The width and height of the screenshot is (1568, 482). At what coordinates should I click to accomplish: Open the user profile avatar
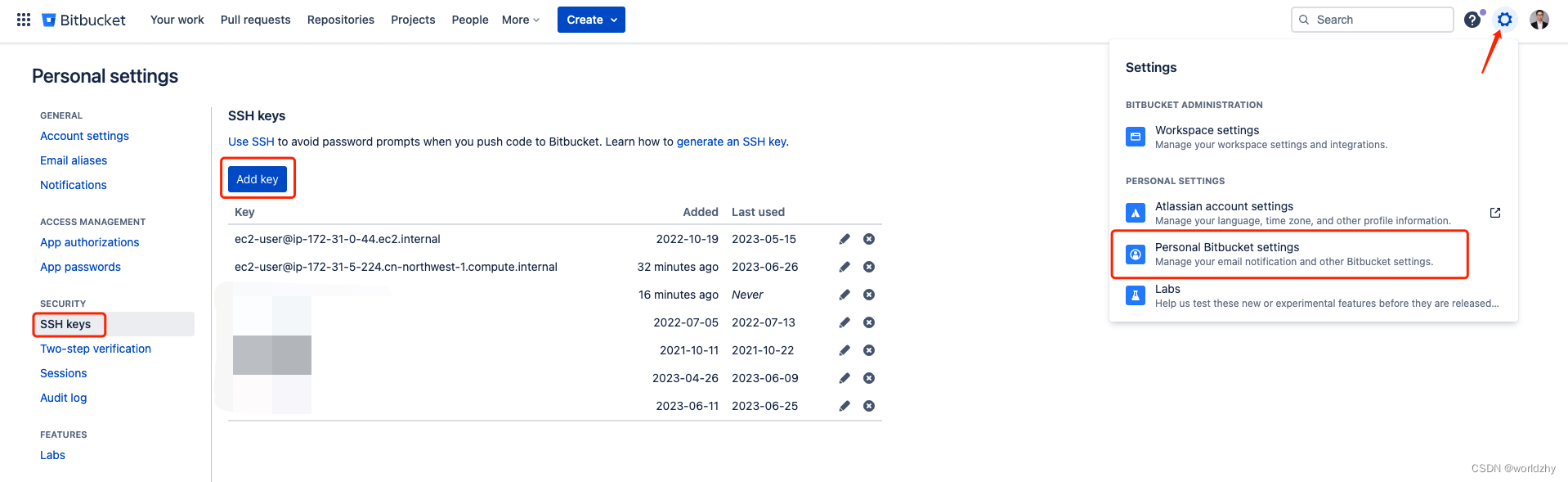(1539, 20)
